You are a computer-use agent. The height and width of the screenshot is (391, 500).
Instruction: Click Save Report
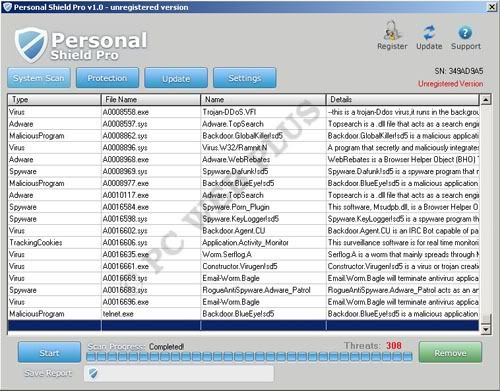click(48, 373)
